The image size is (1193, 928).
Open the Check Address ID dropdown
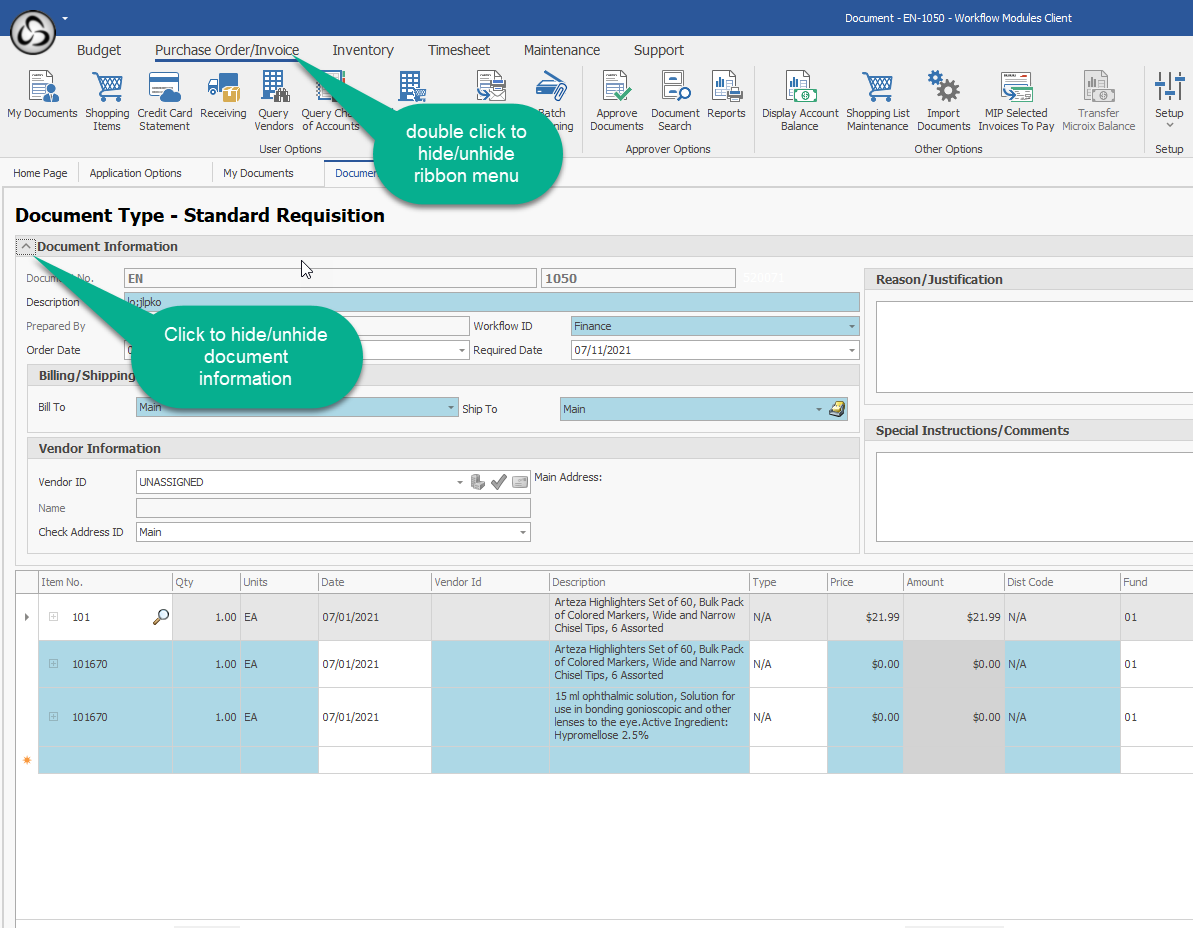(x=523, y=532)
